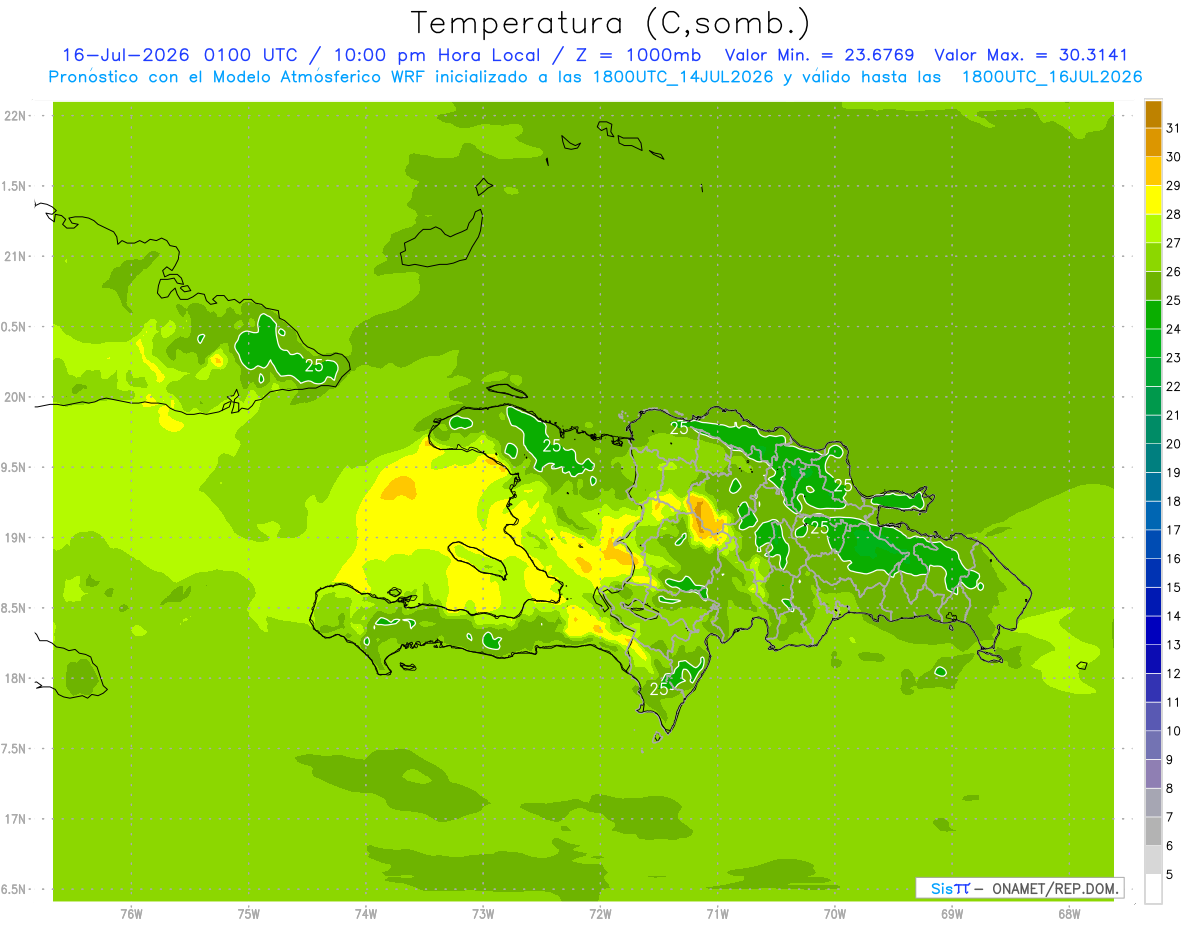The image size is (1200, 927).
Task: Click the 6.5N latitude label
Action: 15,889
